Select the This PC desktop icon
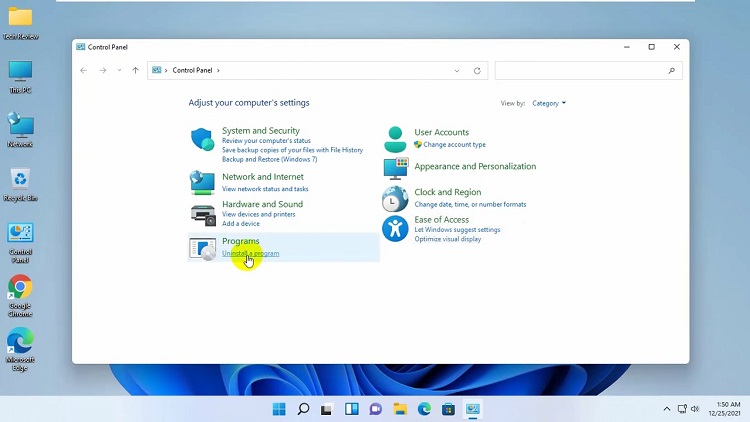 coord(20,77)
